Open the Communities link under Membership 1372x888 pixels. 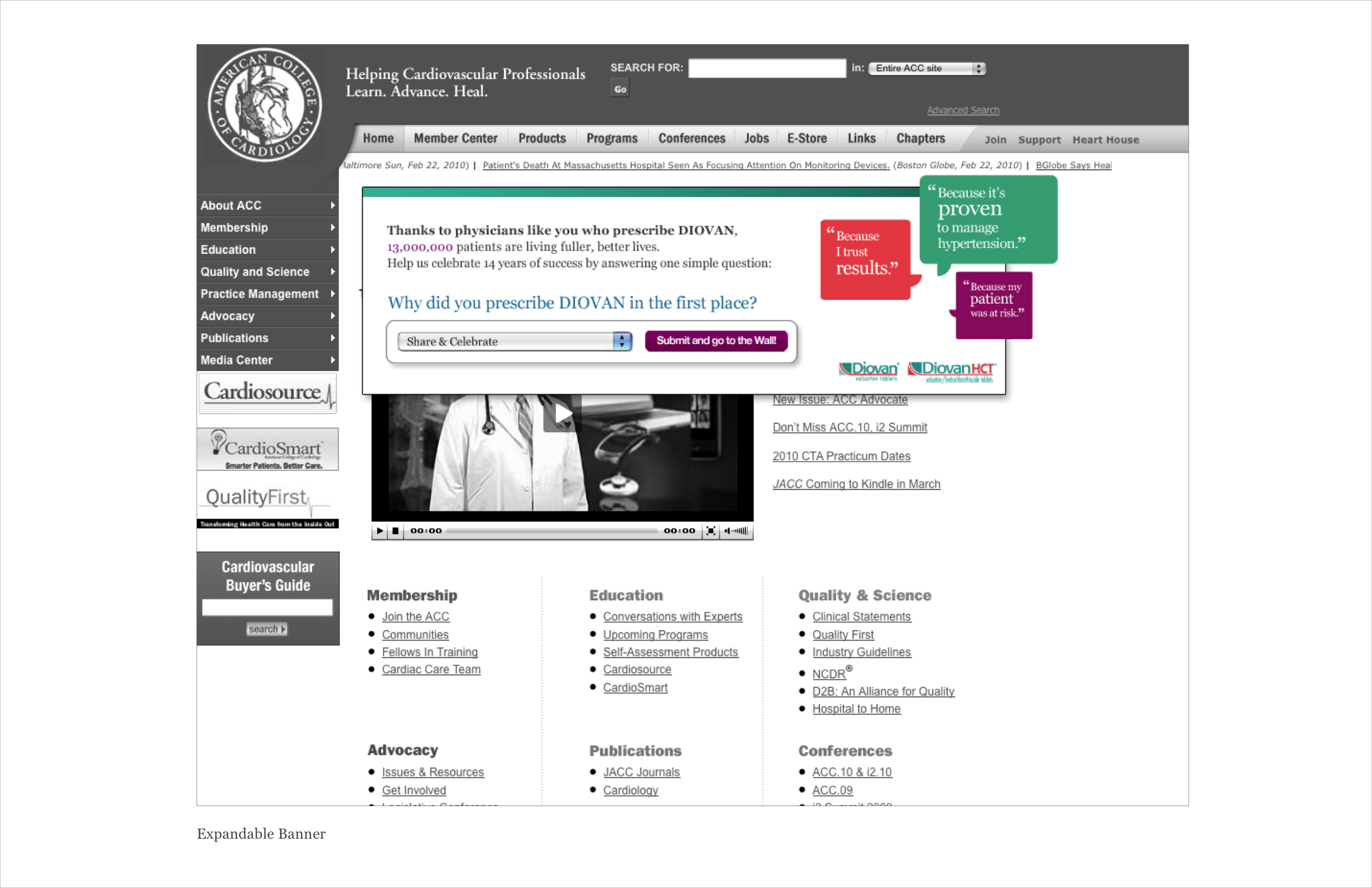[x=415, y=634]
